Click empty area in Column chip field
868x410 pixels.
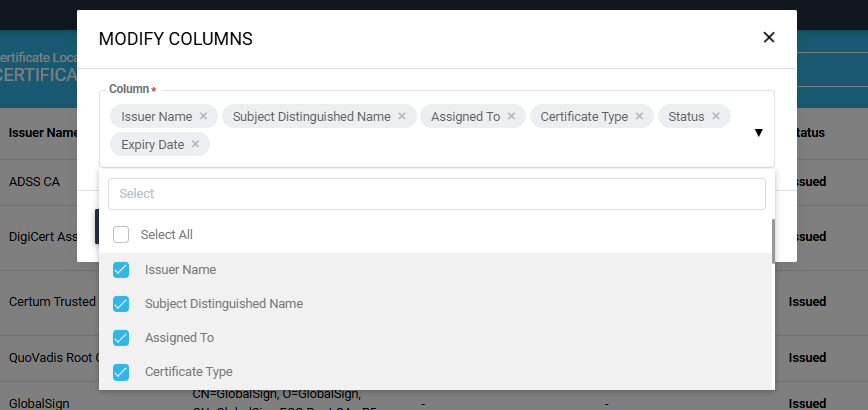[450, 145]
